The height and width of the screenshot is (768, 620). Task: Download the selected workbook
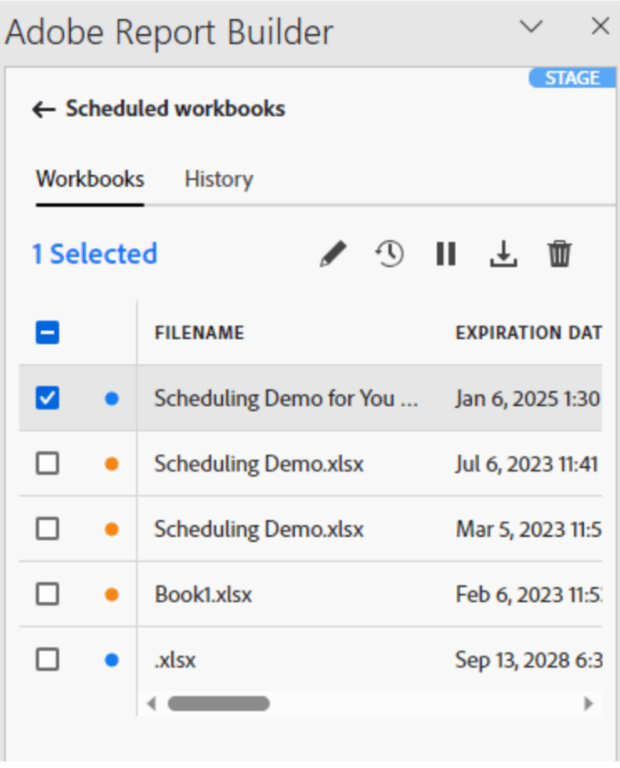503,254
